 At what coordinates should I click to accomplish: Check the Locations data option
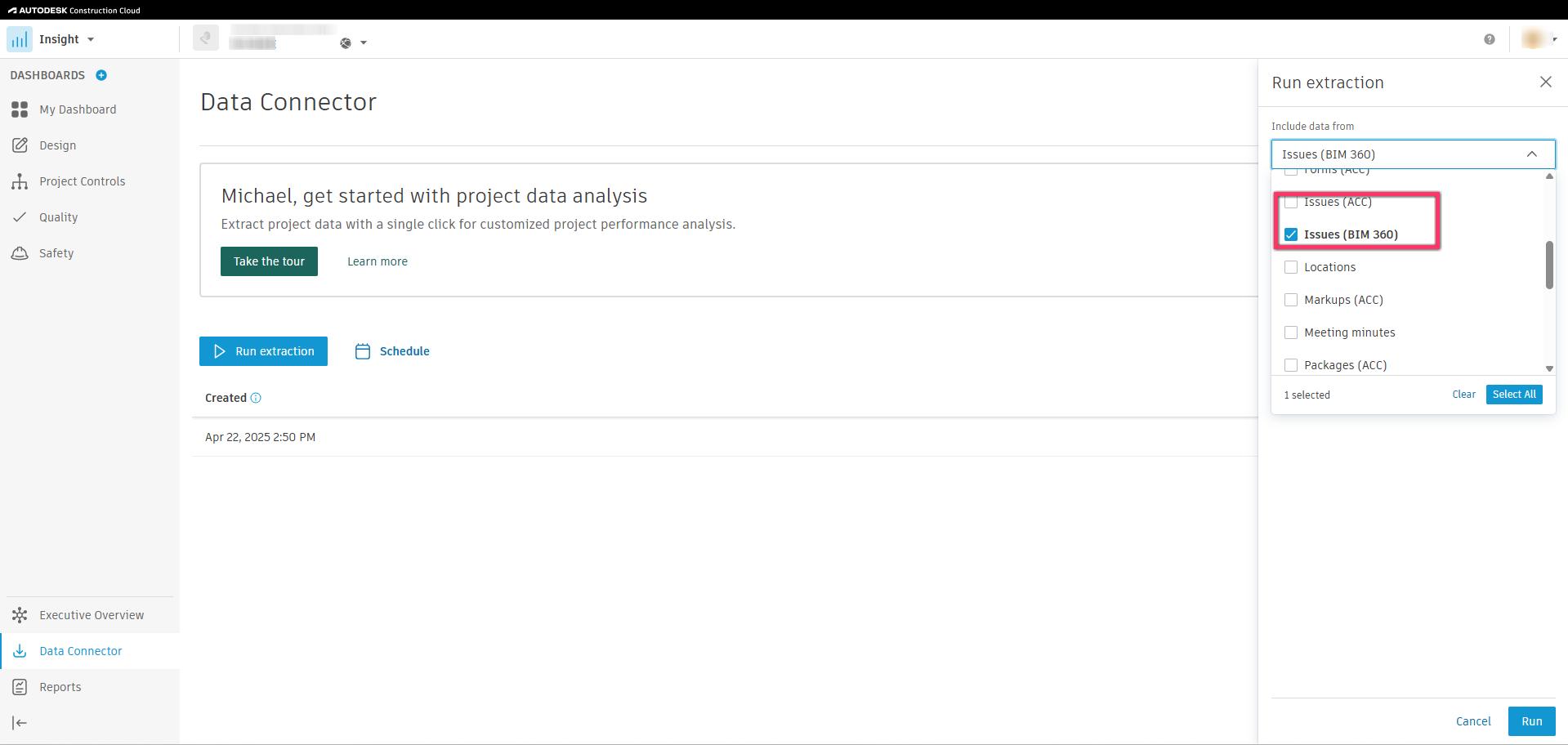1291,266
